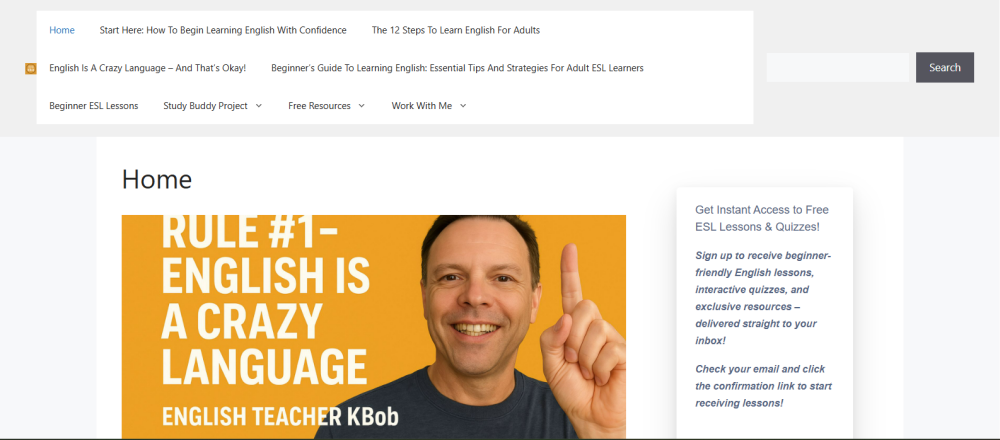Expand the Work With Me dropdown arrow
The image size is (1000, 440).
coord(463,106)
